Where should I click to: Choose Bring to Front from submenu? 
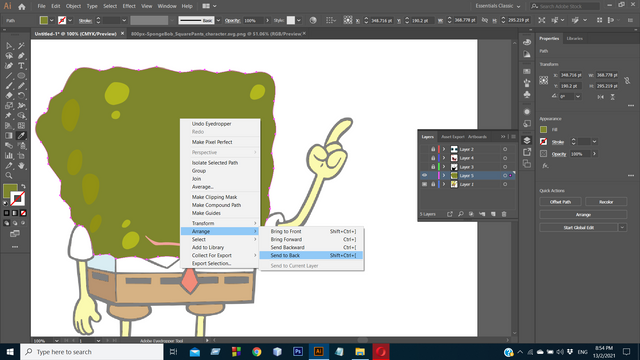[311, 231]
